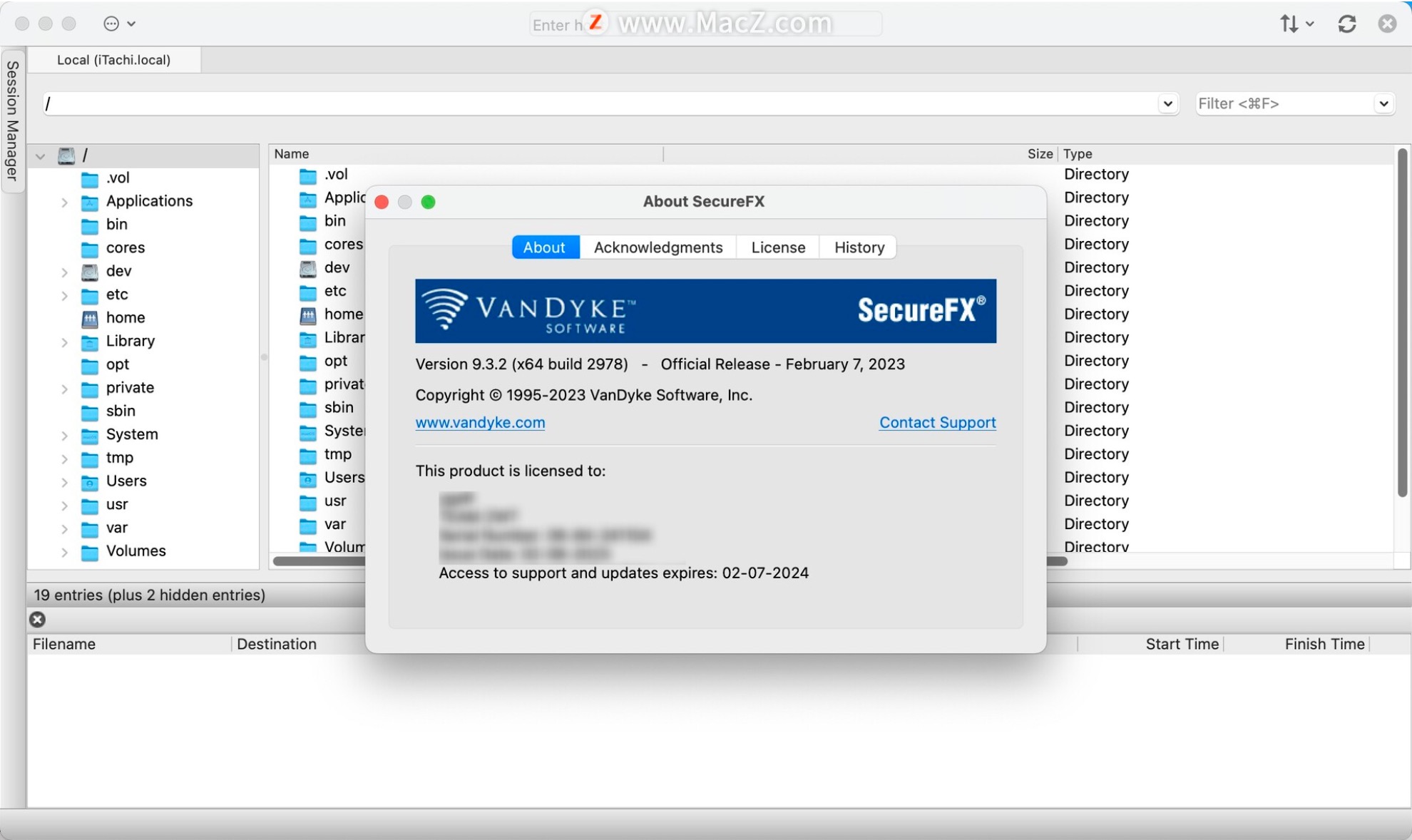
Task: Click the Users folder icon in tree
Action: 90,482
